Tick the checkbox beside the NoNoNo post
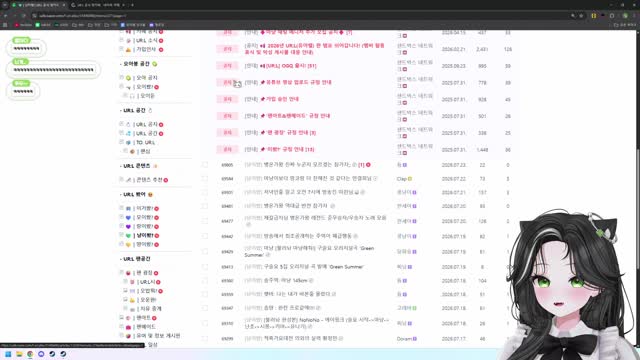The width and height of the screenshot is (640, 360). pos(205,323)
